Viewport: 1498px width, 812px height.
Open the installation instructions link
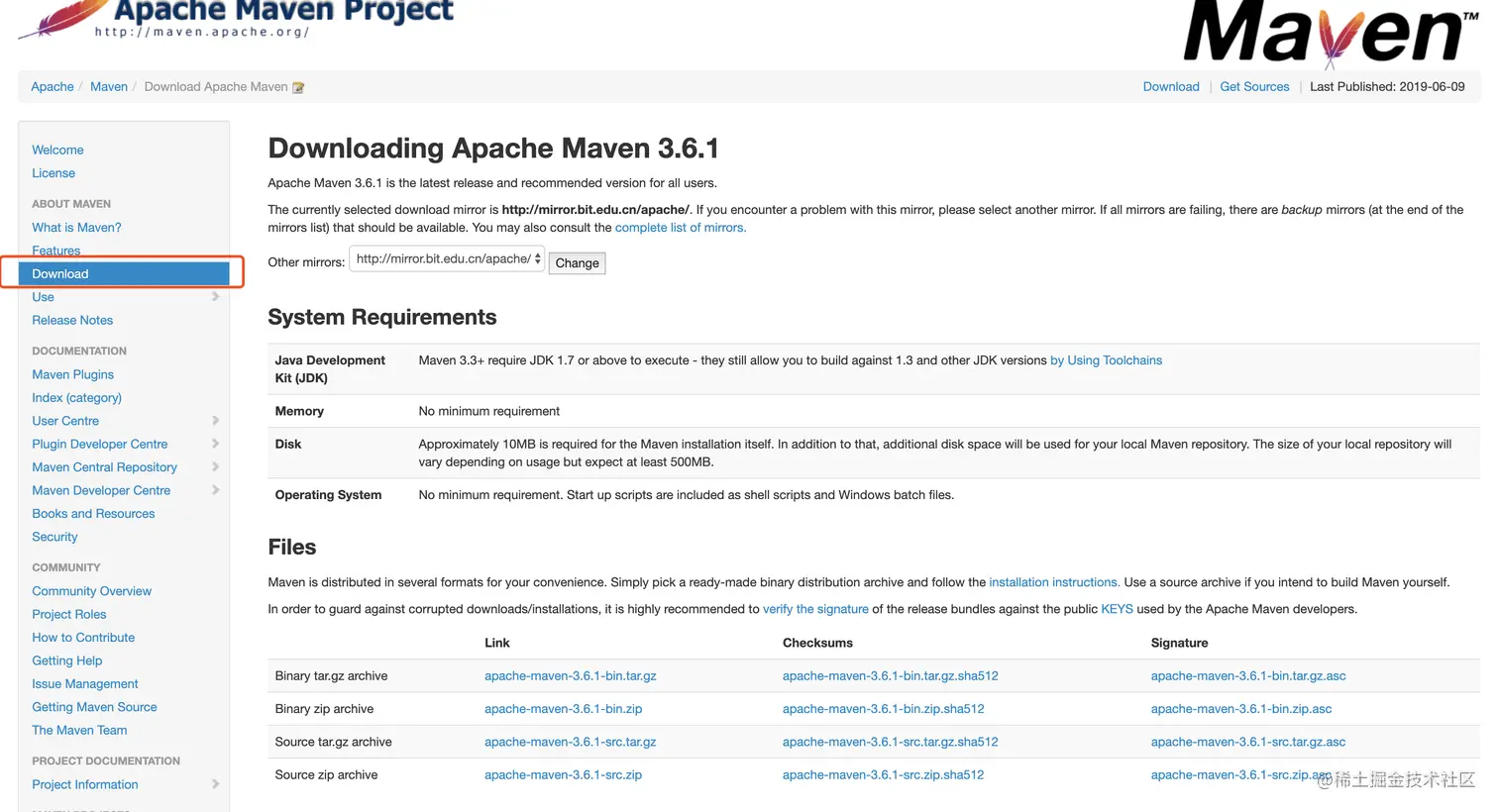(x=1054, y=582)
